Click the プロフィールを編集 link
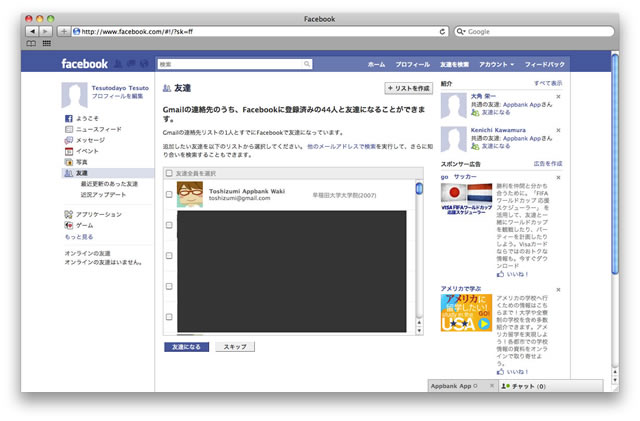Screen dimensions: 640x421 point(117,96)
